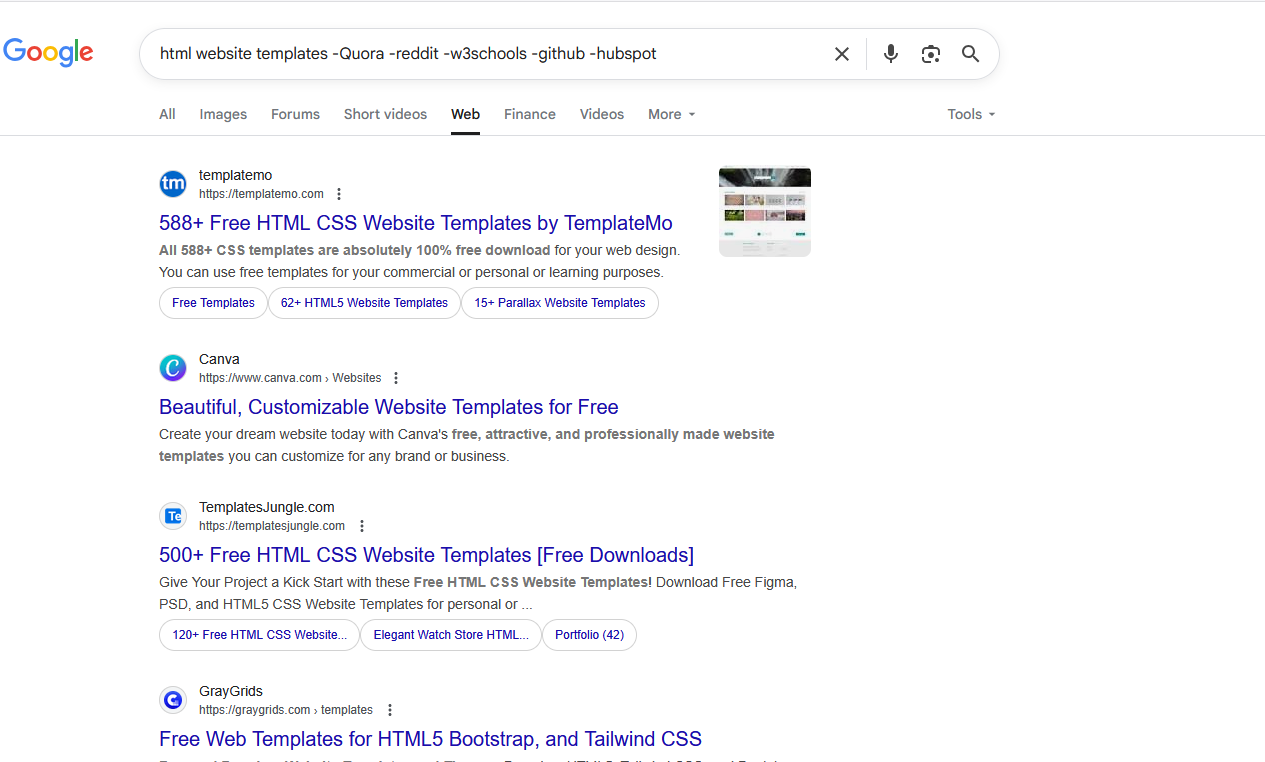1265x762 pixels.
Task: Open 588+ Free HTML CSS Website Templates link
Action: pos(416,223)
